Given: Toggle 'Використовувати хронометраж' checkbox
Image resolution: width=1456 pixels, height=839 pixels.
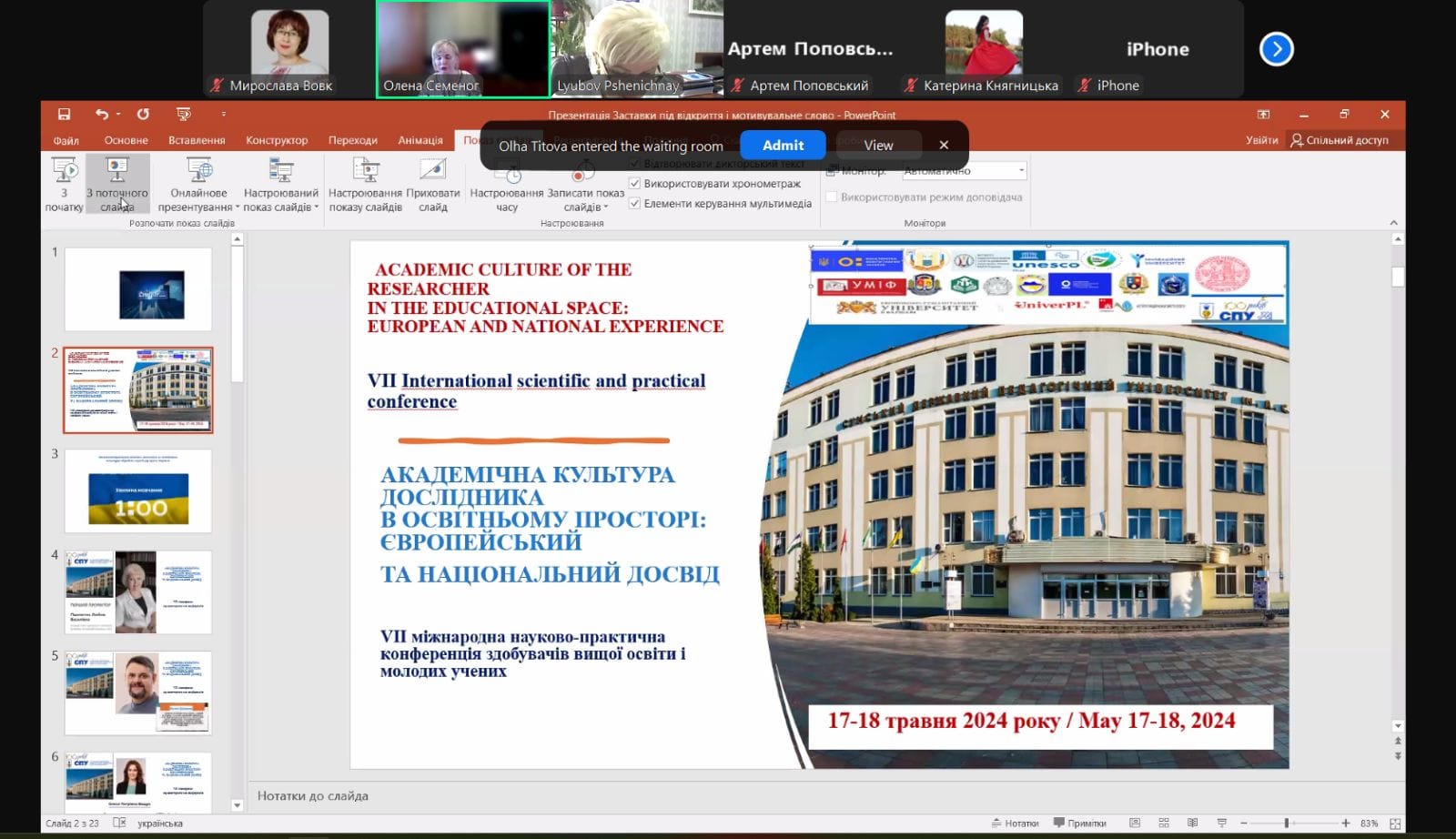Looking at the screenshot, I should pos(635,184).
